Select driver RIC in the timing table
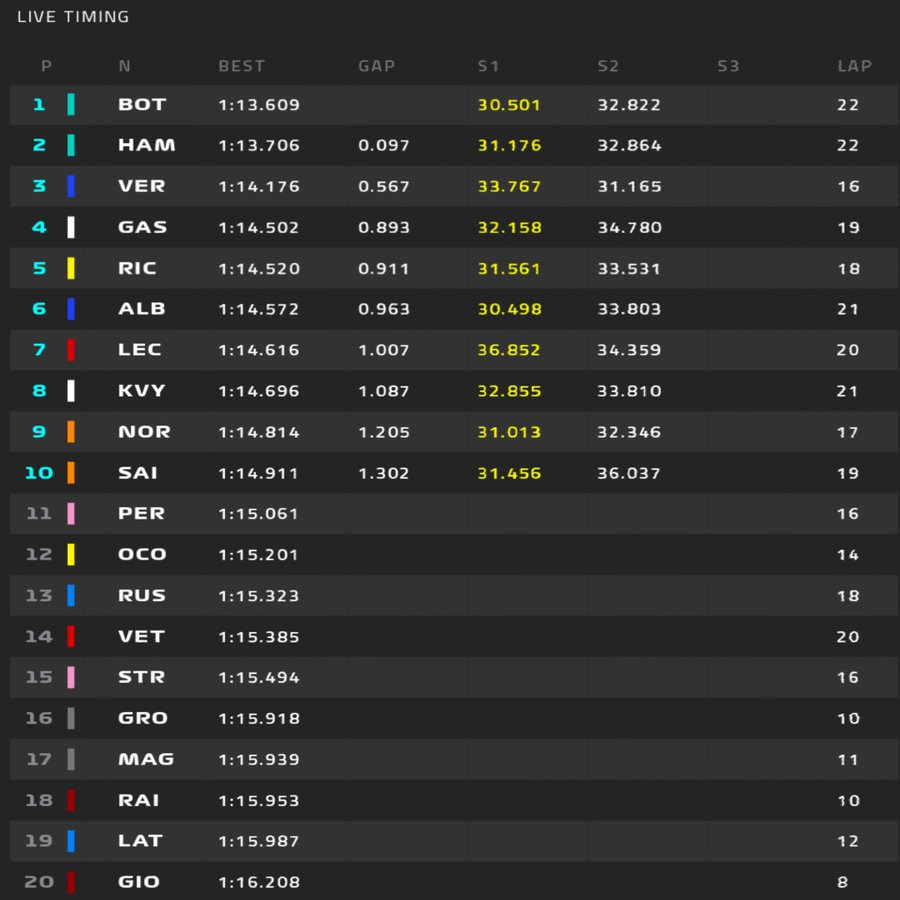 (x=137, y=268)
